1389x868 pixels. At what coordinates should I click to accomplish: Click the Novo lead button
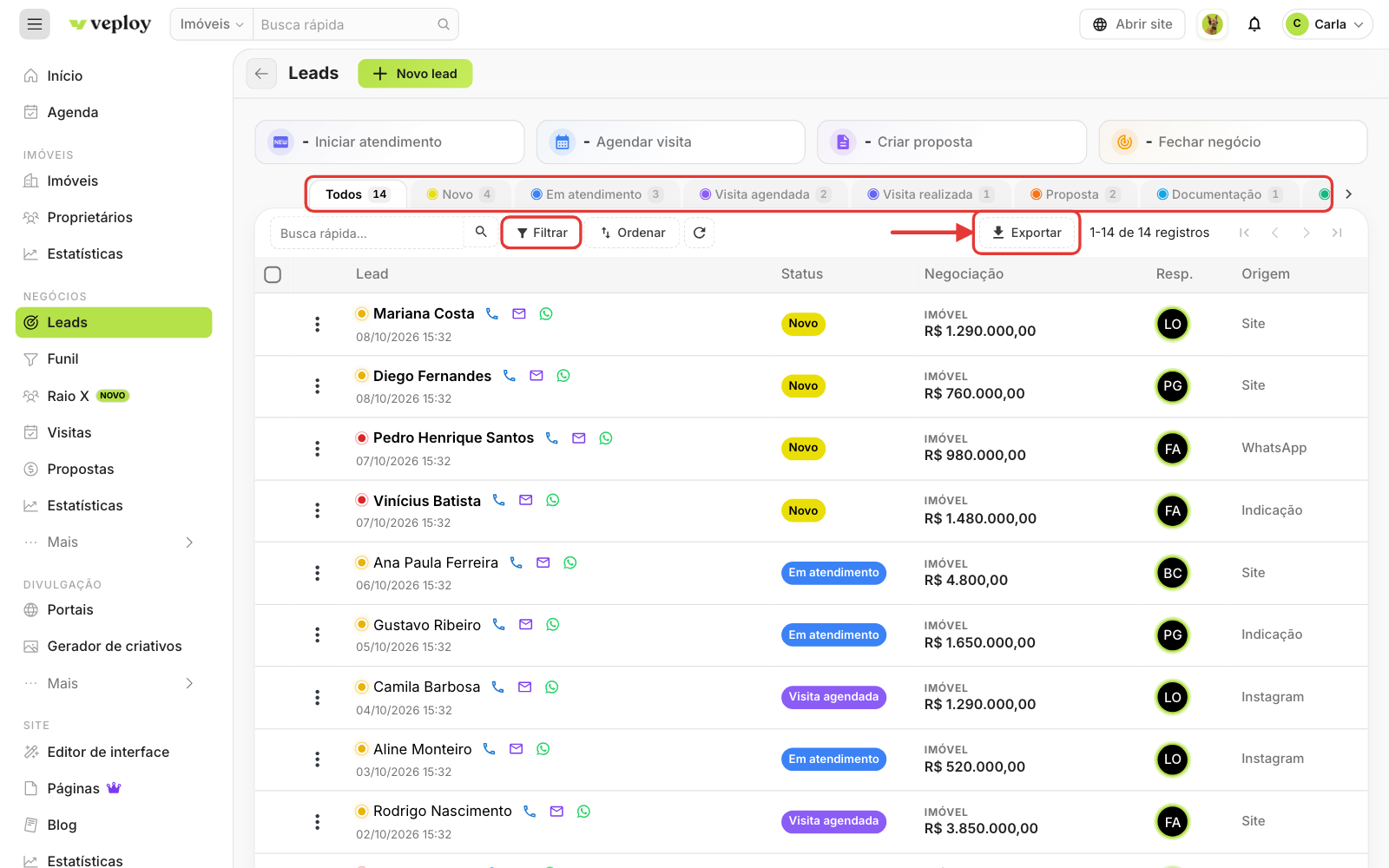click(415, 74)
